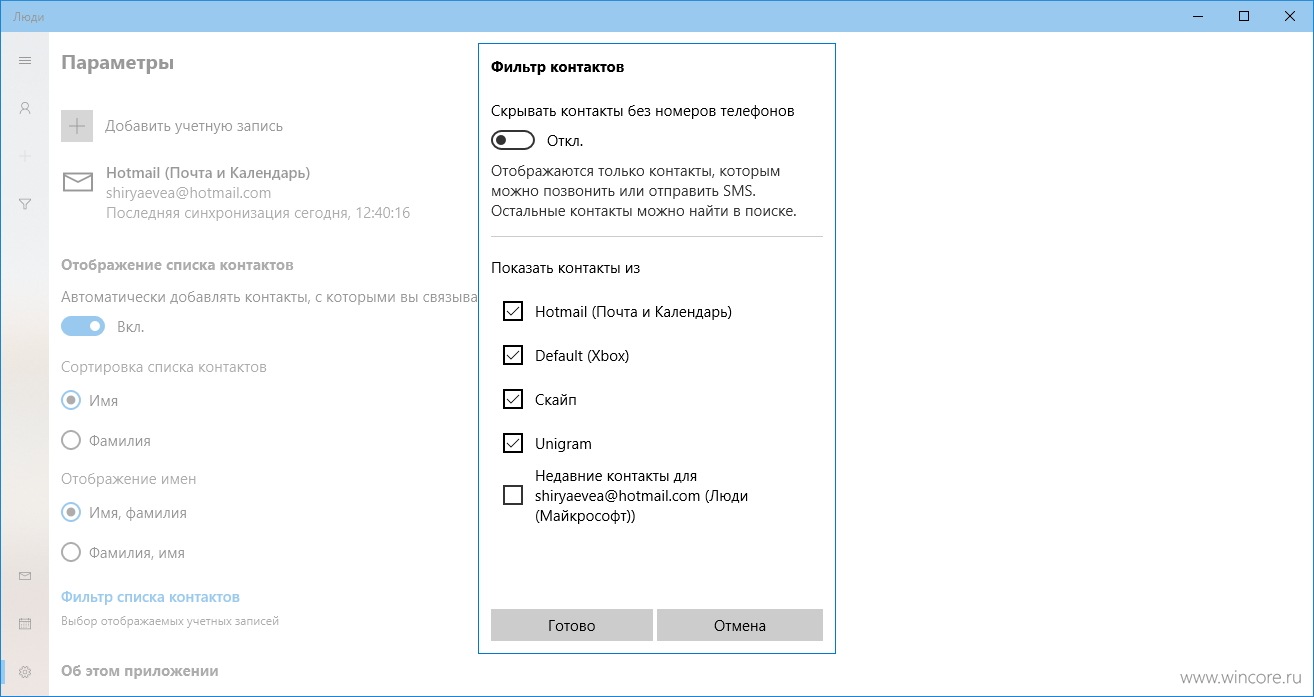Click Отображение списка контактов heading
The image size is (1314, 697).
click(x=177, y=265)
